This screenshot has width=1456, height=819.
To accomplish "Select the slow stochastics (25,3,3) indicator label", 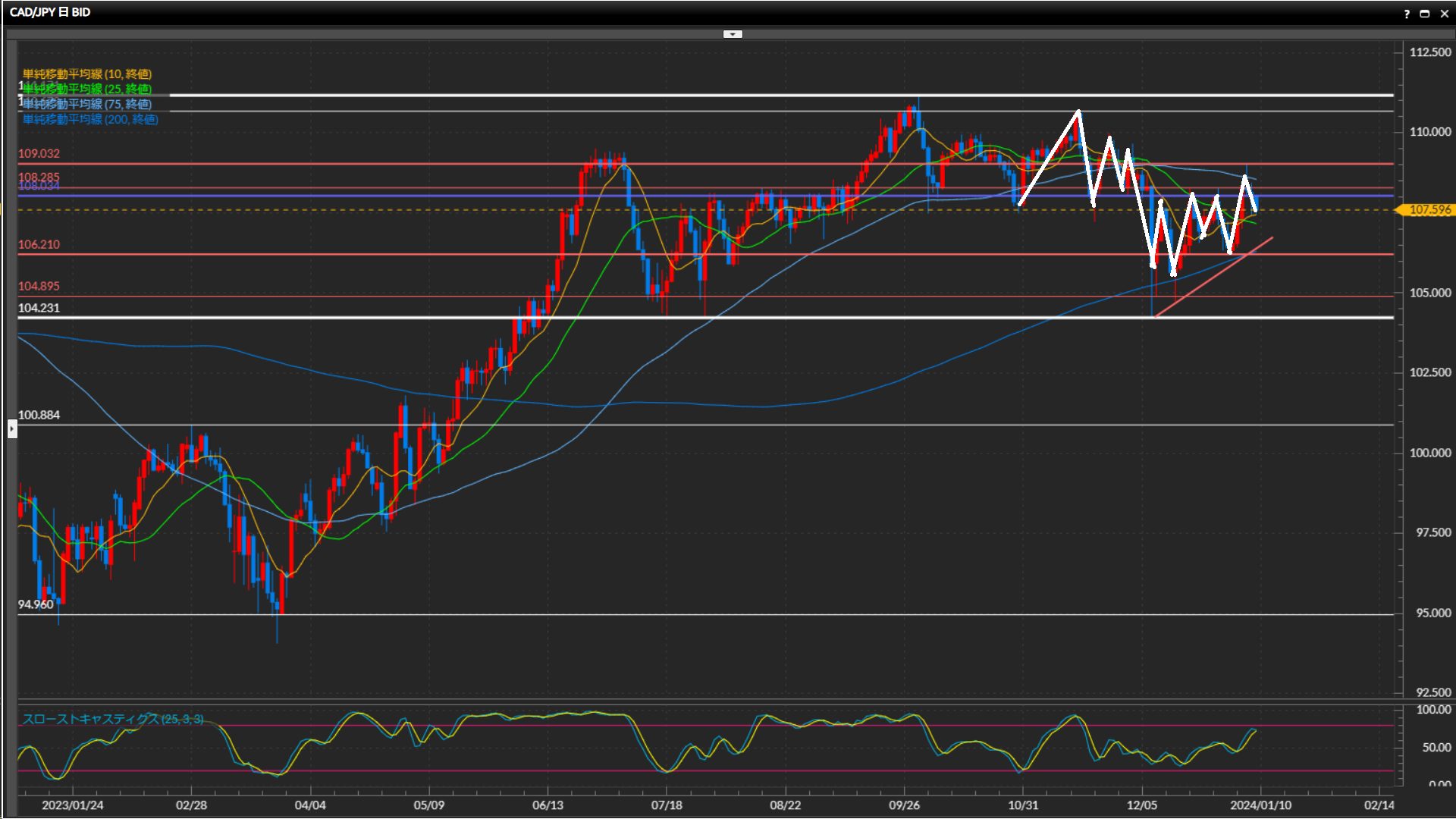I will click(112, 719).
